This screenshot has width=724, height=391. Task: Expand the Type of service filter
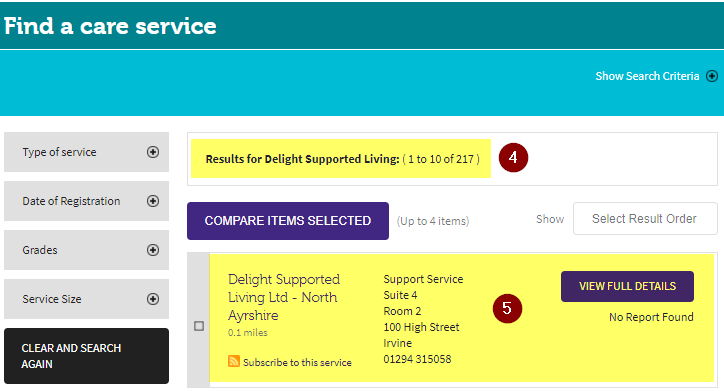(x=86, y=152)
